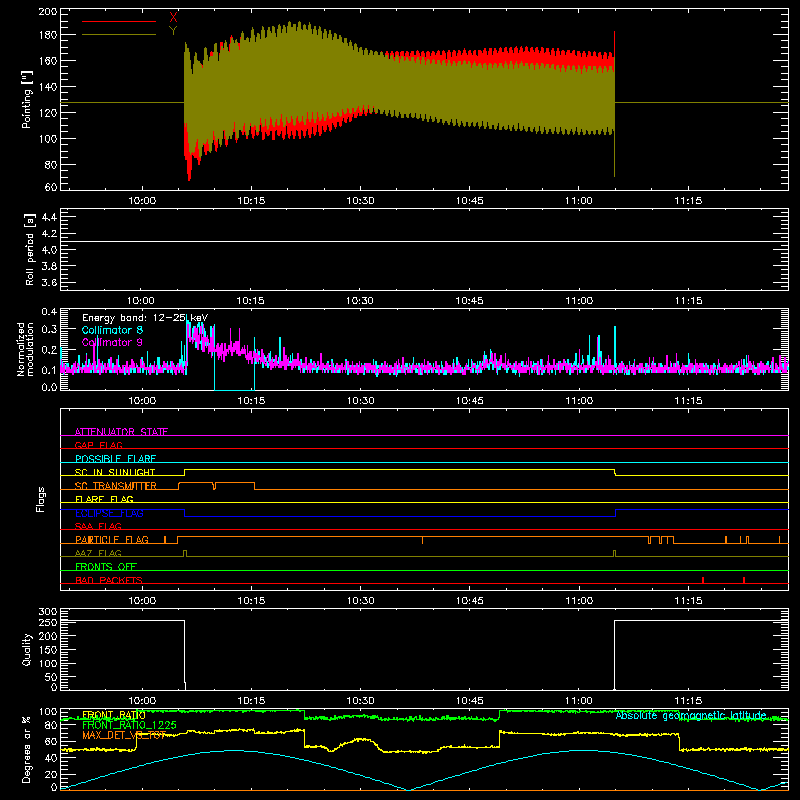Click the GAP_FLAG label
The height and width of the screenshot is (800, 800).
click(98, 445)
